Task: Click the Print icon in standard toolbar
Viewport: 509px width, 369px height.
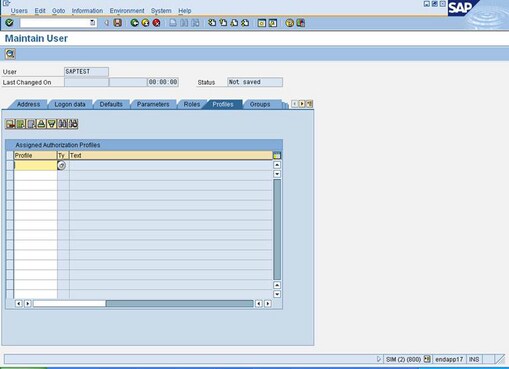Action: pyautogui.click(x=173, y=23)
